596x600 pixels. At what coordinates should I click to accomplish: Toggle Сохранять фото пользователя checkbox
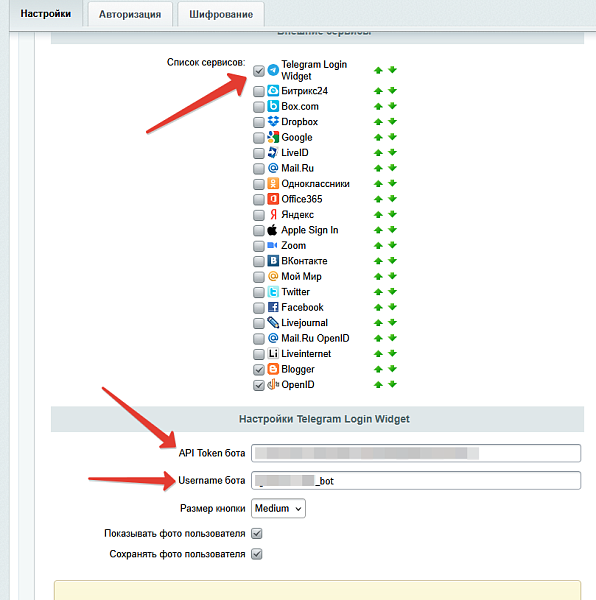[x=257, y=554]
